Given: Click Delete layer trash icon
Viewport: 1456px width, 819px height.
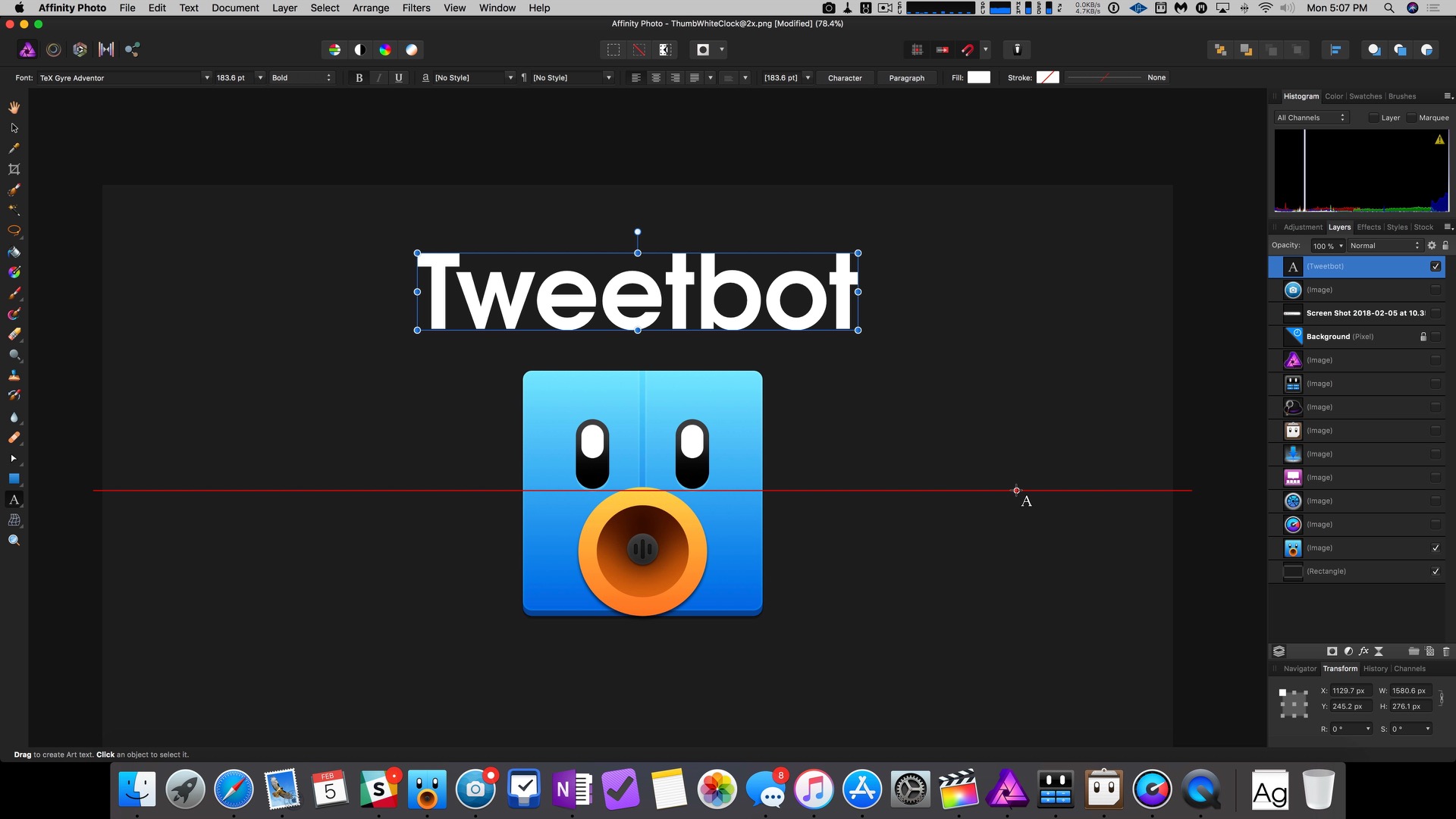Looking at the screenshot, I should [1445, 651].
